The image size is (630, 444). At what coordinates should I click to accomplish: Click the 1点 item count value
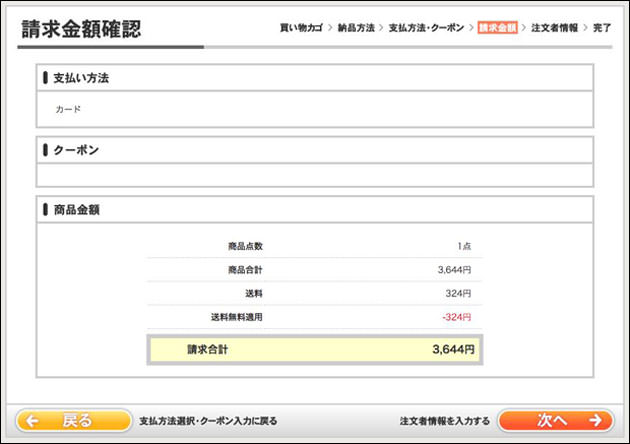point(464,246)
